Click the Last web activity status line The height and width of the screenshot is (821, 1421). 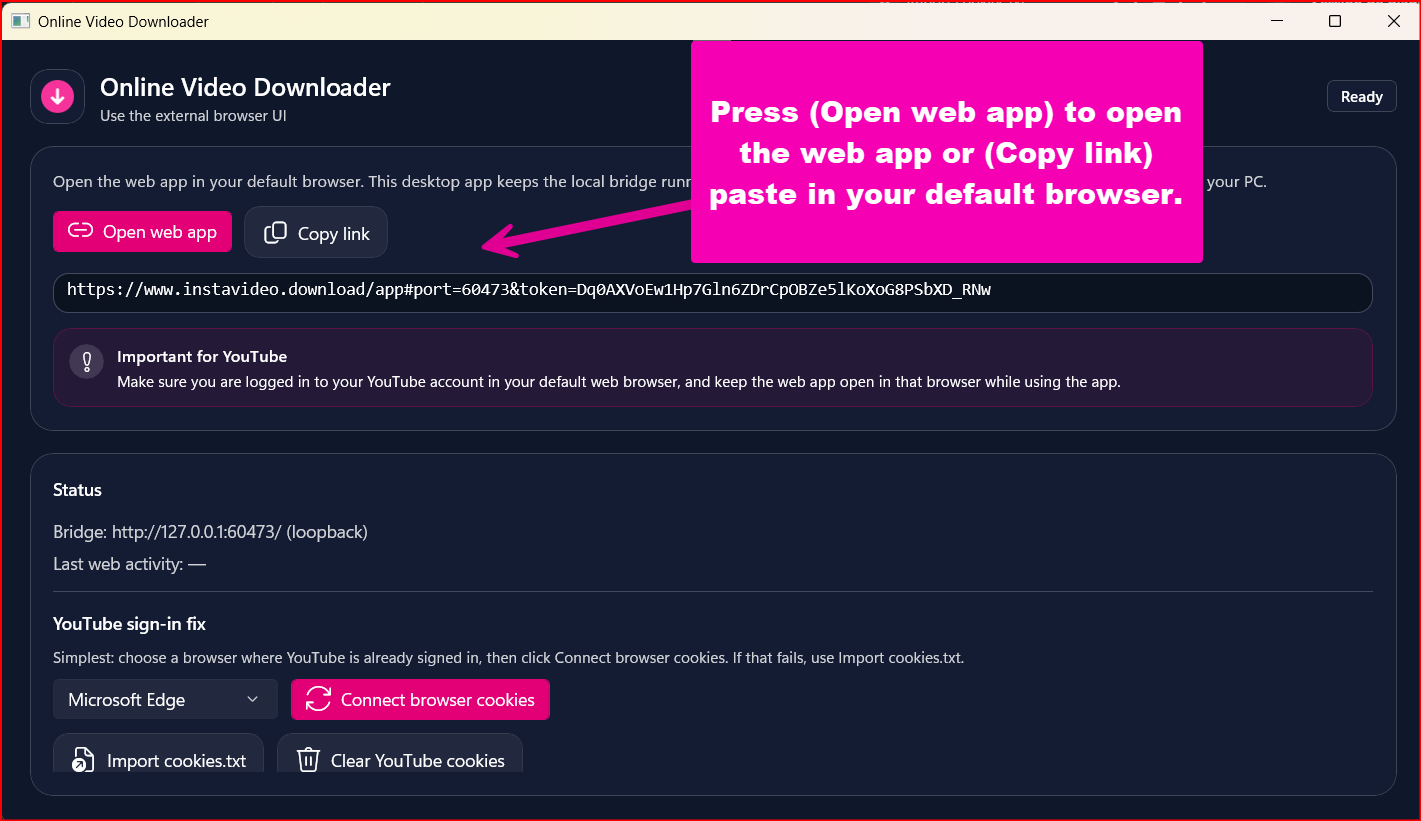129,563
